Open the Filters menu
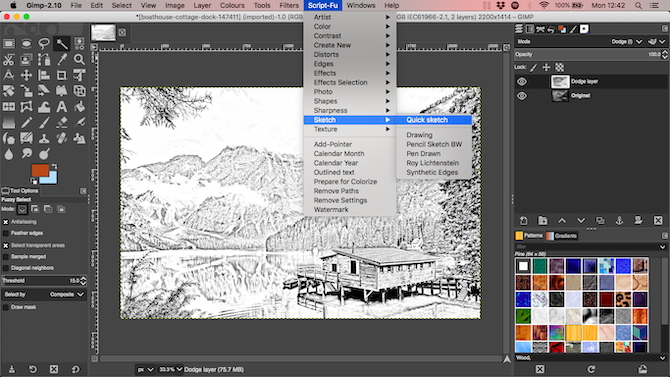This screenshot has height=377, width=670. point(289,6)
